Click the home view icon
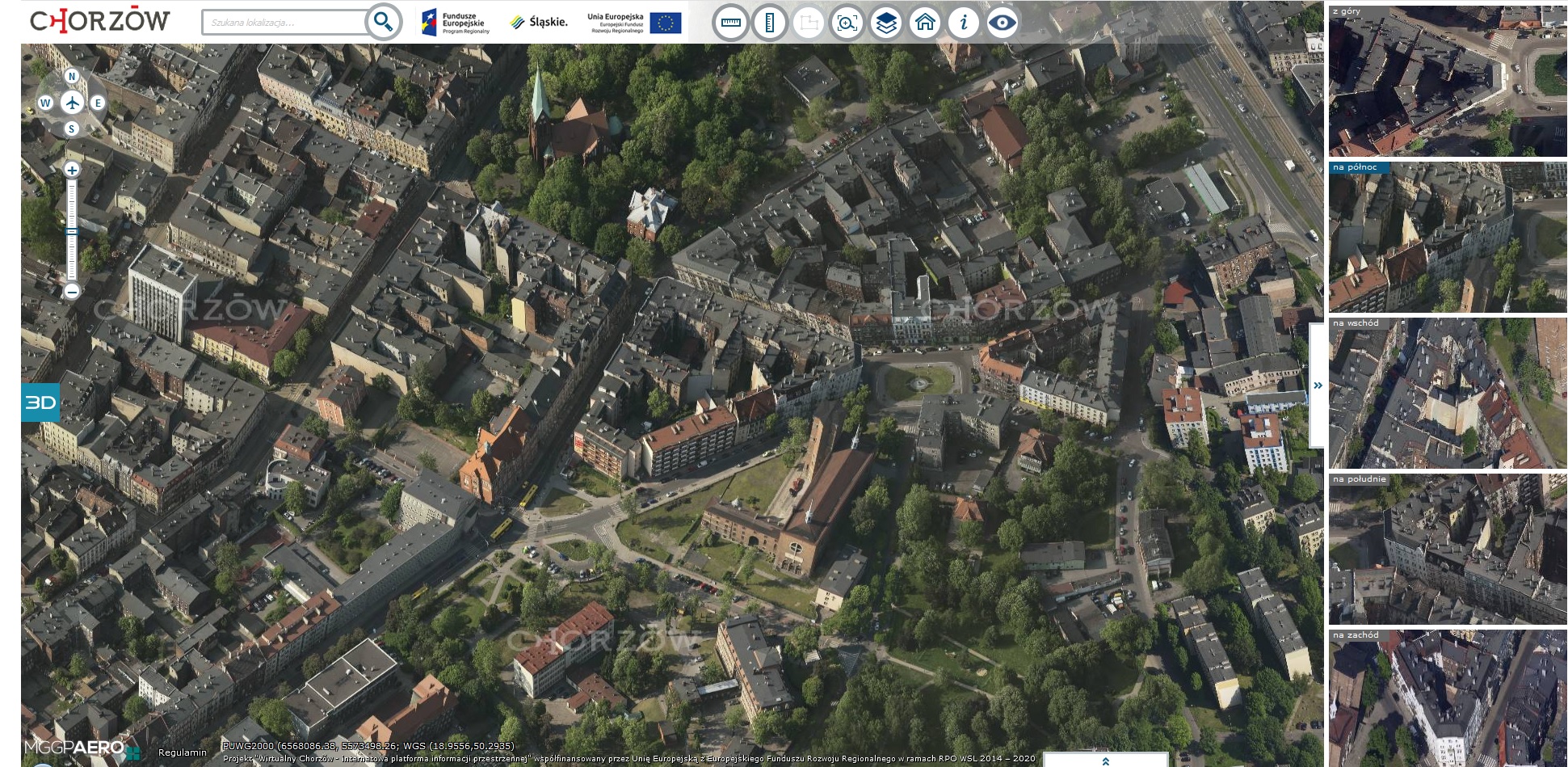Screen dimensions: 1568x767 (x=925, y=23)
